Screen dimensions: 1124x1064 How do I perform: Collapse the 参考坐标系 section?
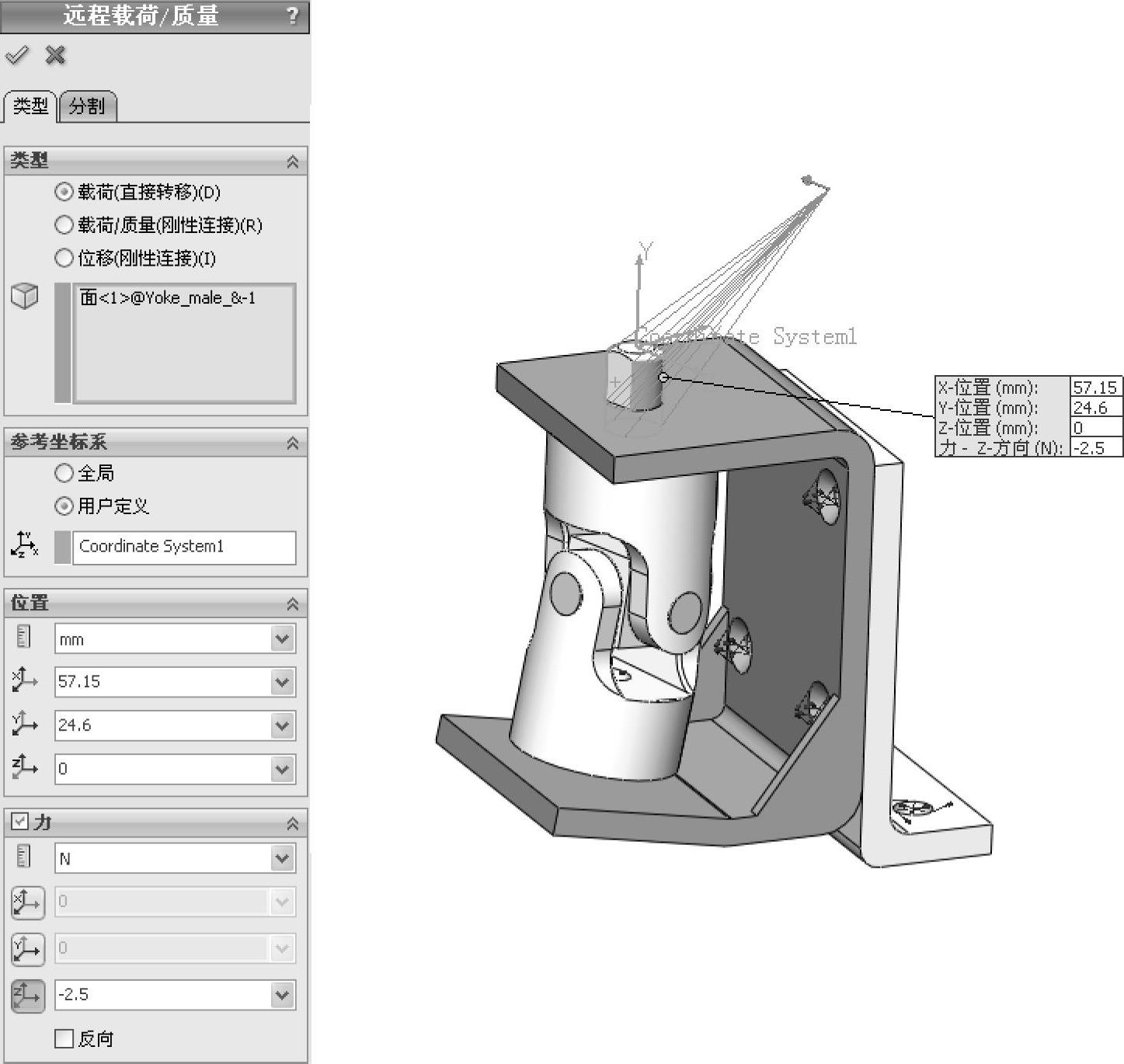click(x=292, y=443)
